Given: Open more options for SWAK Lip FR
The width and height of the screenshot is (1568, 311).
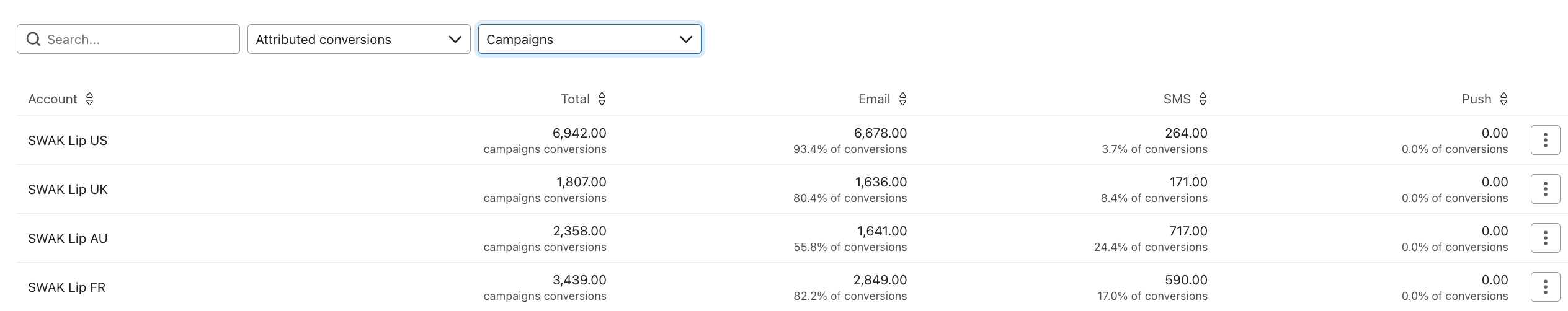Looking at the screenshot, I should pos(1545,287).
